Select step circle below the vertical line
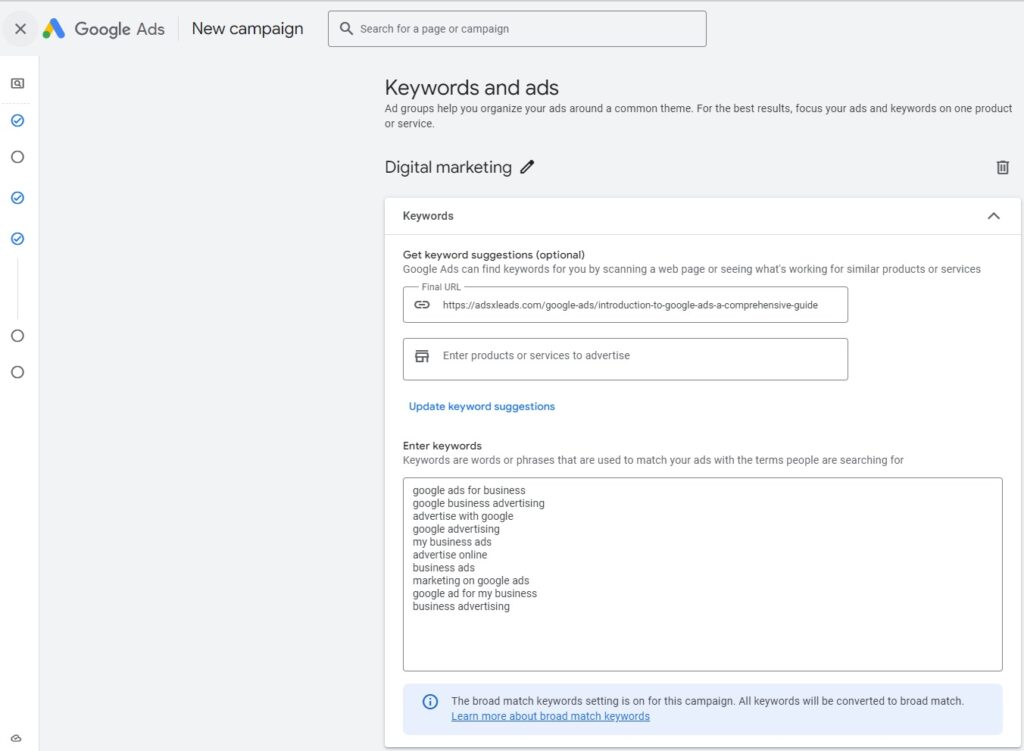 point(18,336)
